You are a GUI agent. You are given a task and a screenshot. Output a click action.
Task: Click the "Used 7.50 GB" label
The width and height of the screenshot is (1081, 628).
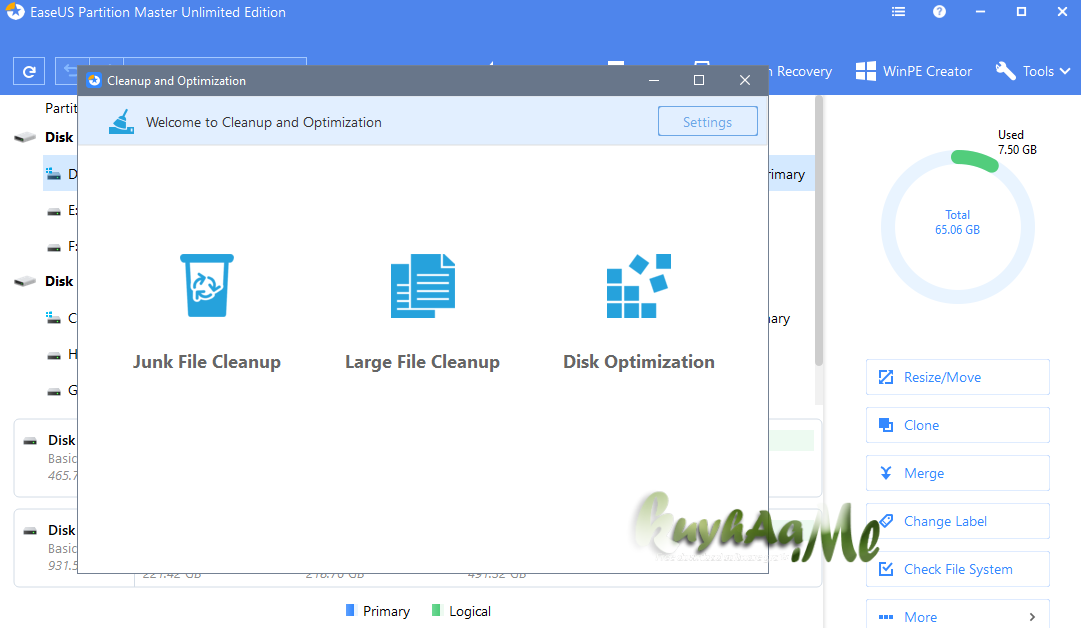[1017, 142]
